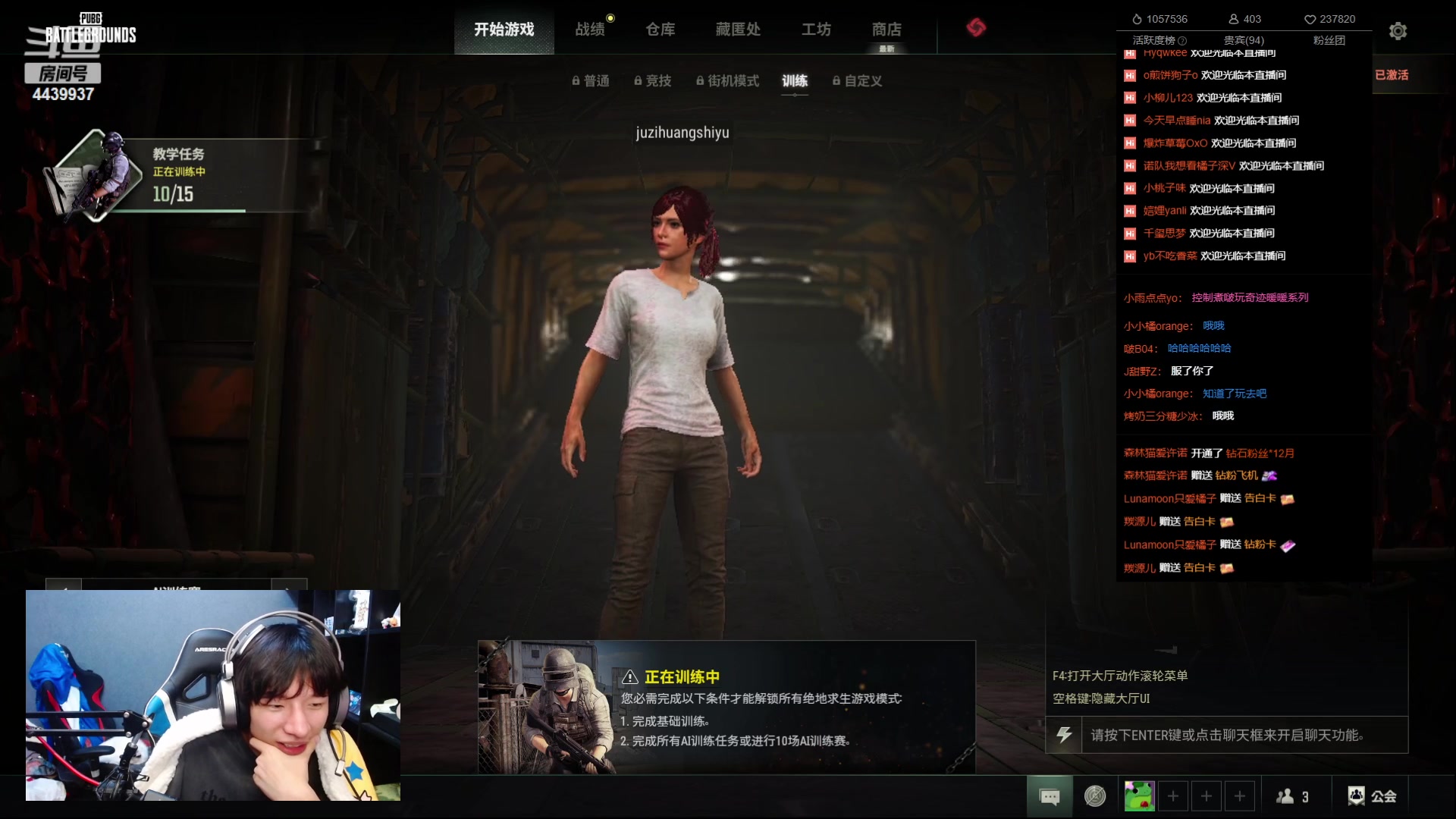Click the flame popularity counter 1057536
1456x819 pixels.
(1159, 19)
